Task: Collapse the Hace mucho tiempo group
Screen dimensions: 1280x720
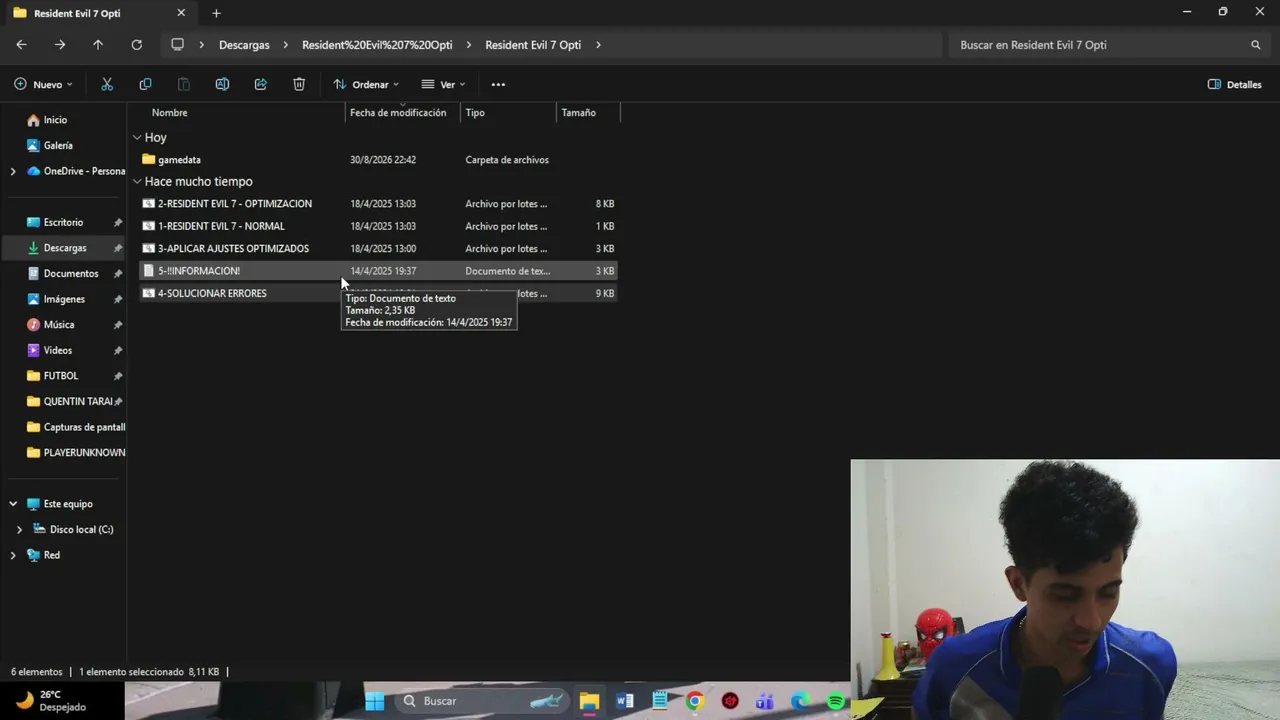Action: (x=137, y=182)
